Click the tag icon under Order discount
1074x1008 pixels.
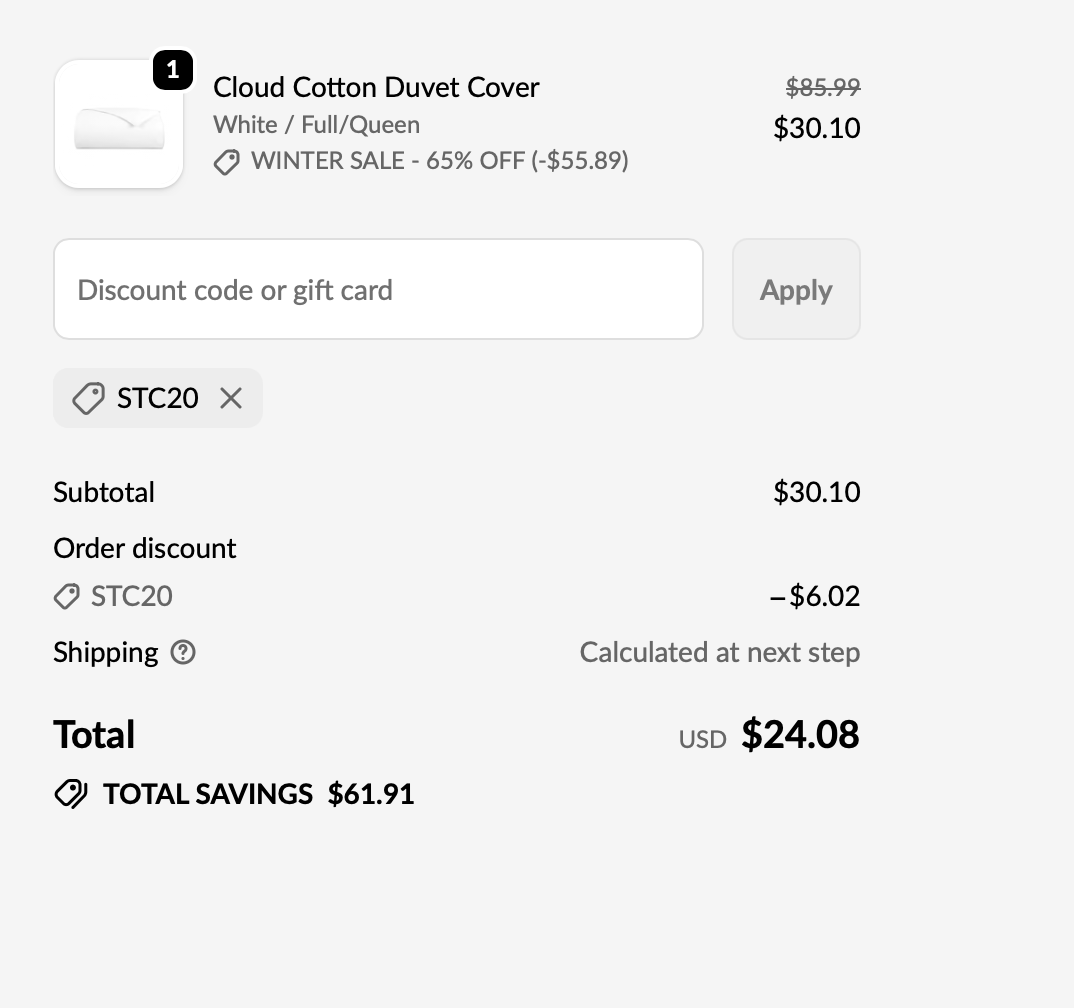click(66, 597)
